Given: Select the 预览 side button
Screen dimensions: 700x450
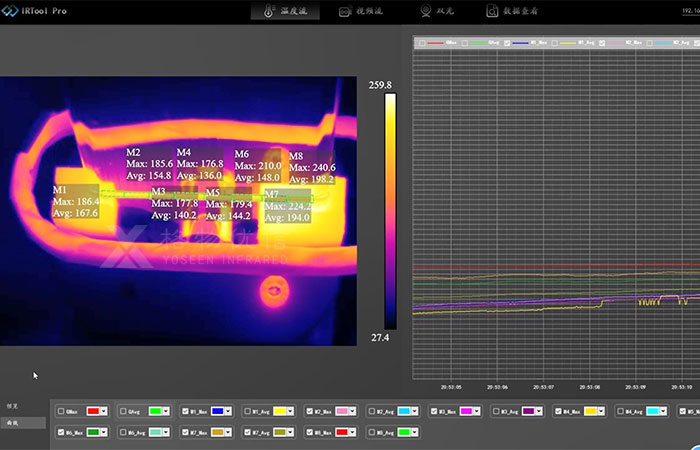Looking at the screenshot, I should 13,406.
